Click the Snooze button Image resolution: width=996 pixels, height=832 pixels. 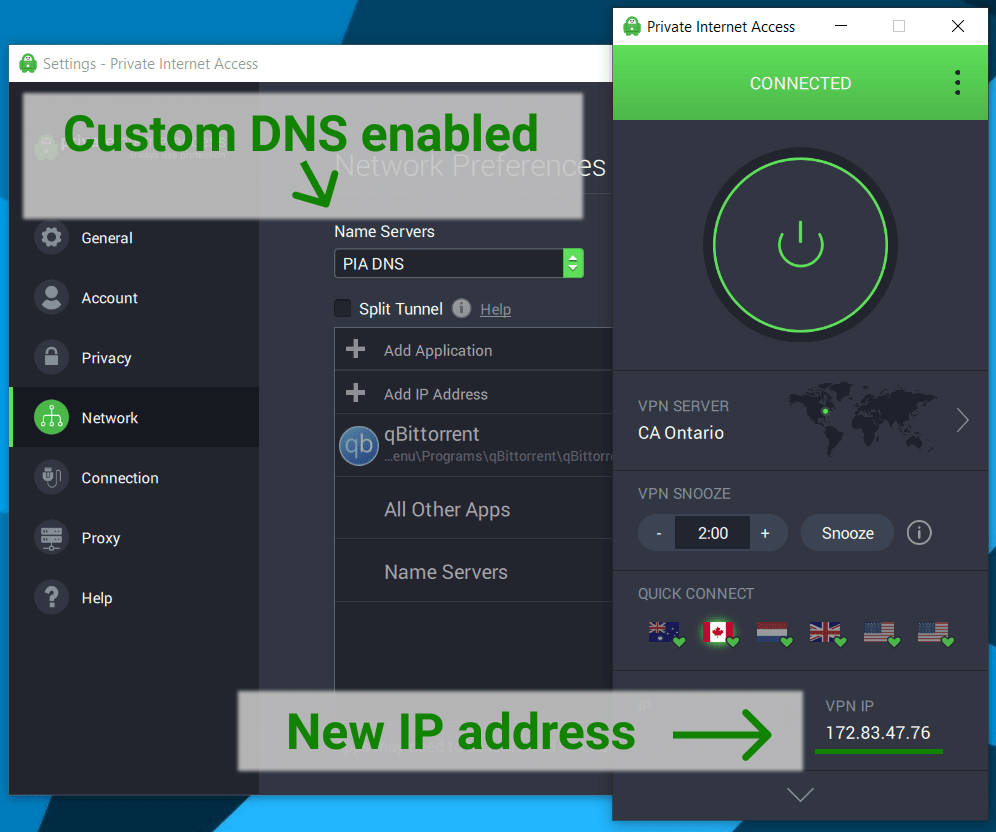point(847,533)
